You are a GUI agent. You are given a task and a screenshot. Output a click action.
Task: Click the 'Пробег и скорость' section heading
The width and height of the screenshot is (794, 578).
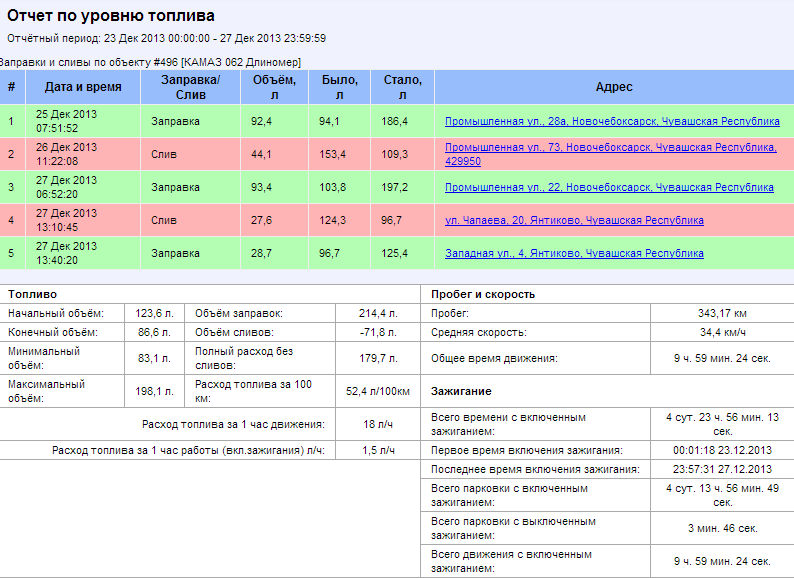click(x=483, y=294)
